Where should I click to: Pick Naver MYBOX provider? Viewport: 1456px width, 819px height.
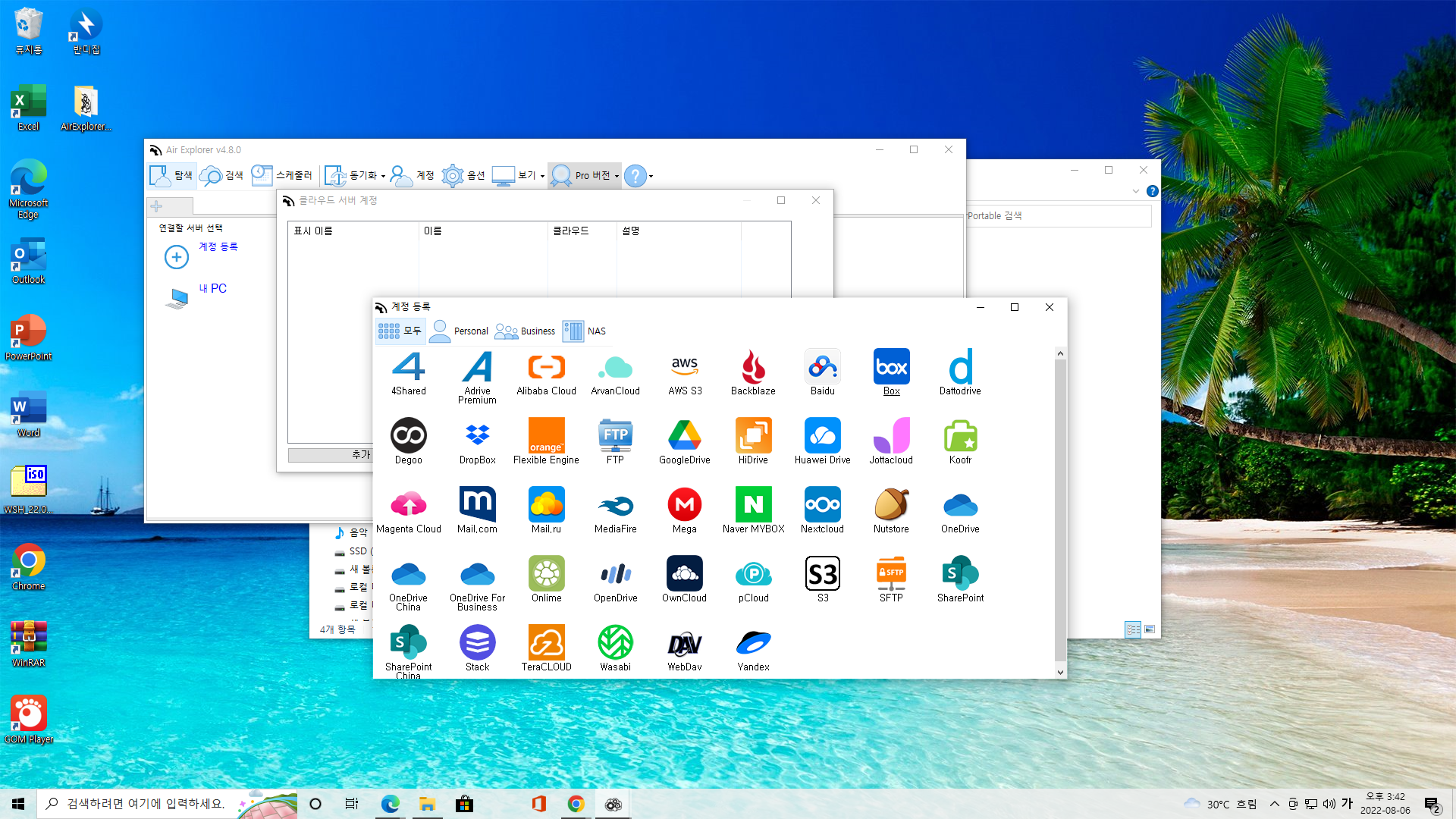pyautogui.click(x=753, y=510)
